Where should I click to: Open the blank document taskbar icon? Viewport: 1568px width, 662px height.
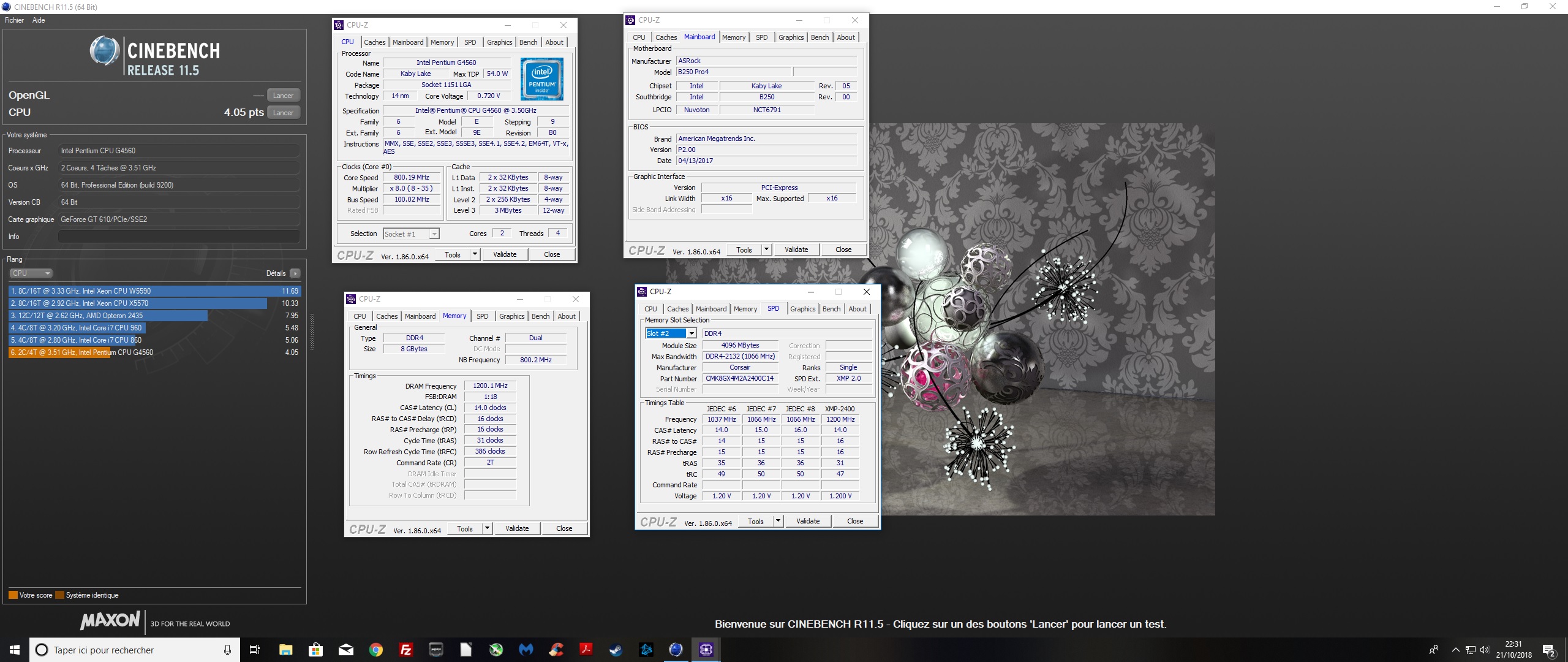click(466, 650)
